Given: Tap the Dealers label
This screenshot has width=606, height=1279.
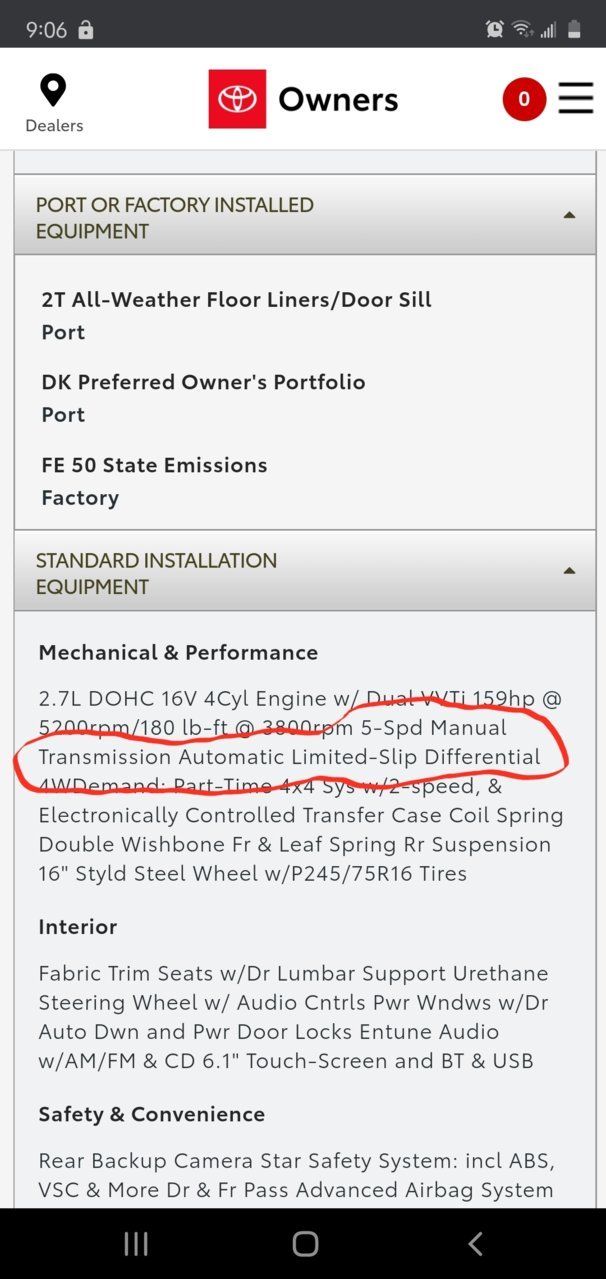Looking at the screenshot, I should [x=54, y=125].
